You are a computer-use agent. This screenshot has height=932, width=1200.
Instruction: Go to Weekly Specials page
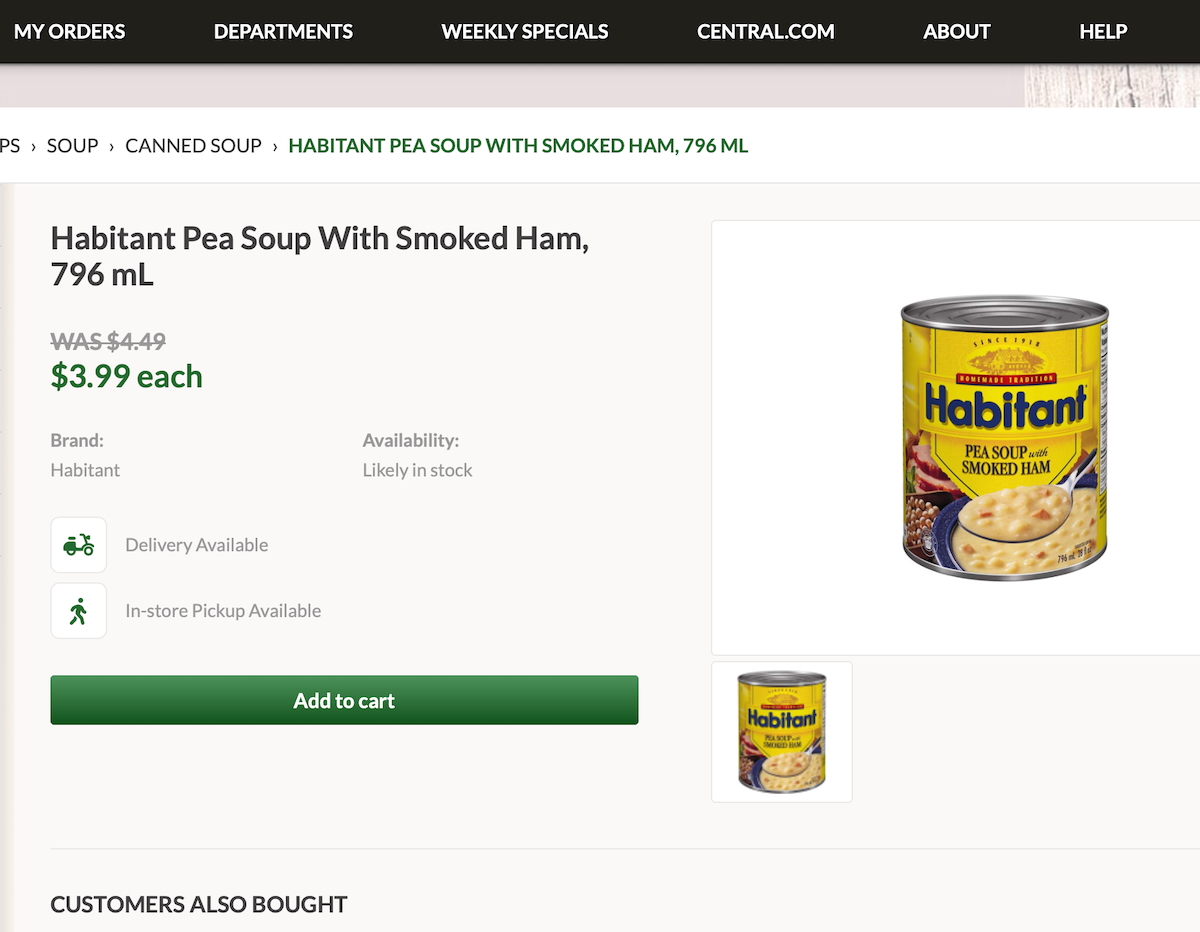tap(525, 31)
